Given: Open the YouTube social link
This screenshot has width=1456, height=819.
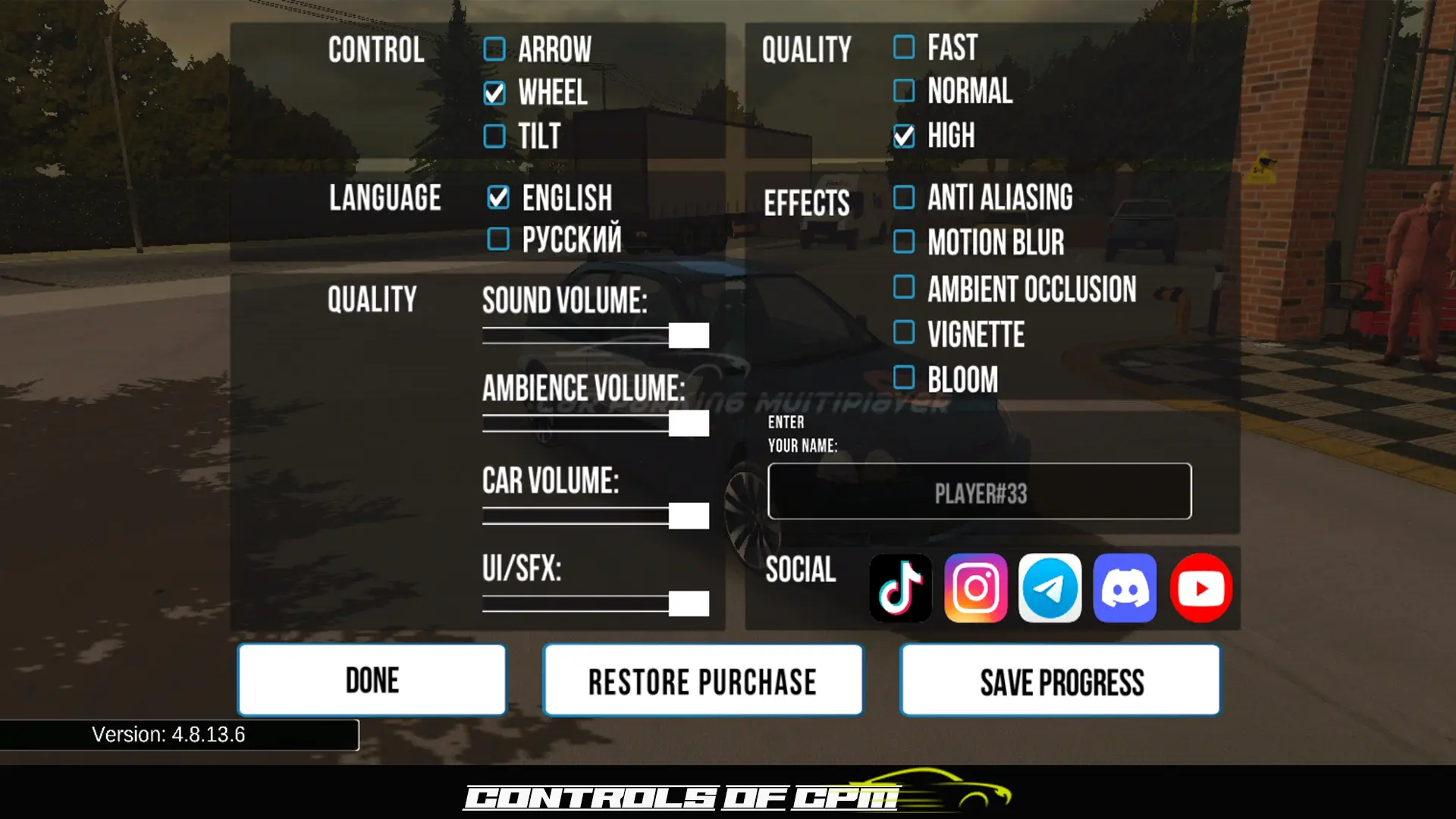Looking at the screenshot, I should 1202,587.
